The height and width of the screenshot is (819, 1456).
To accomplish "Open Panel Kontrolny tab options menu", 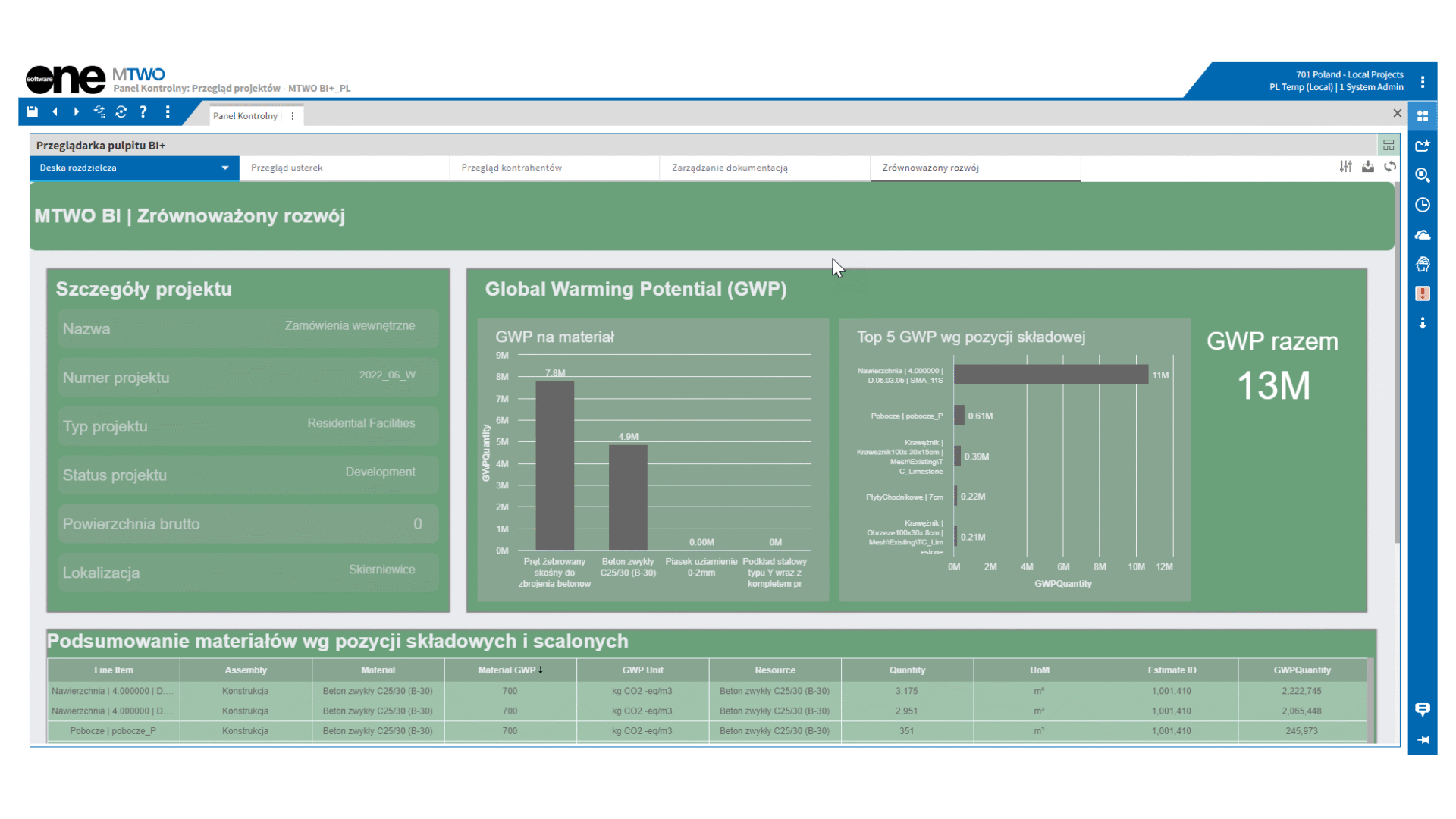I will pyautogui.click(x=293, y=116).
